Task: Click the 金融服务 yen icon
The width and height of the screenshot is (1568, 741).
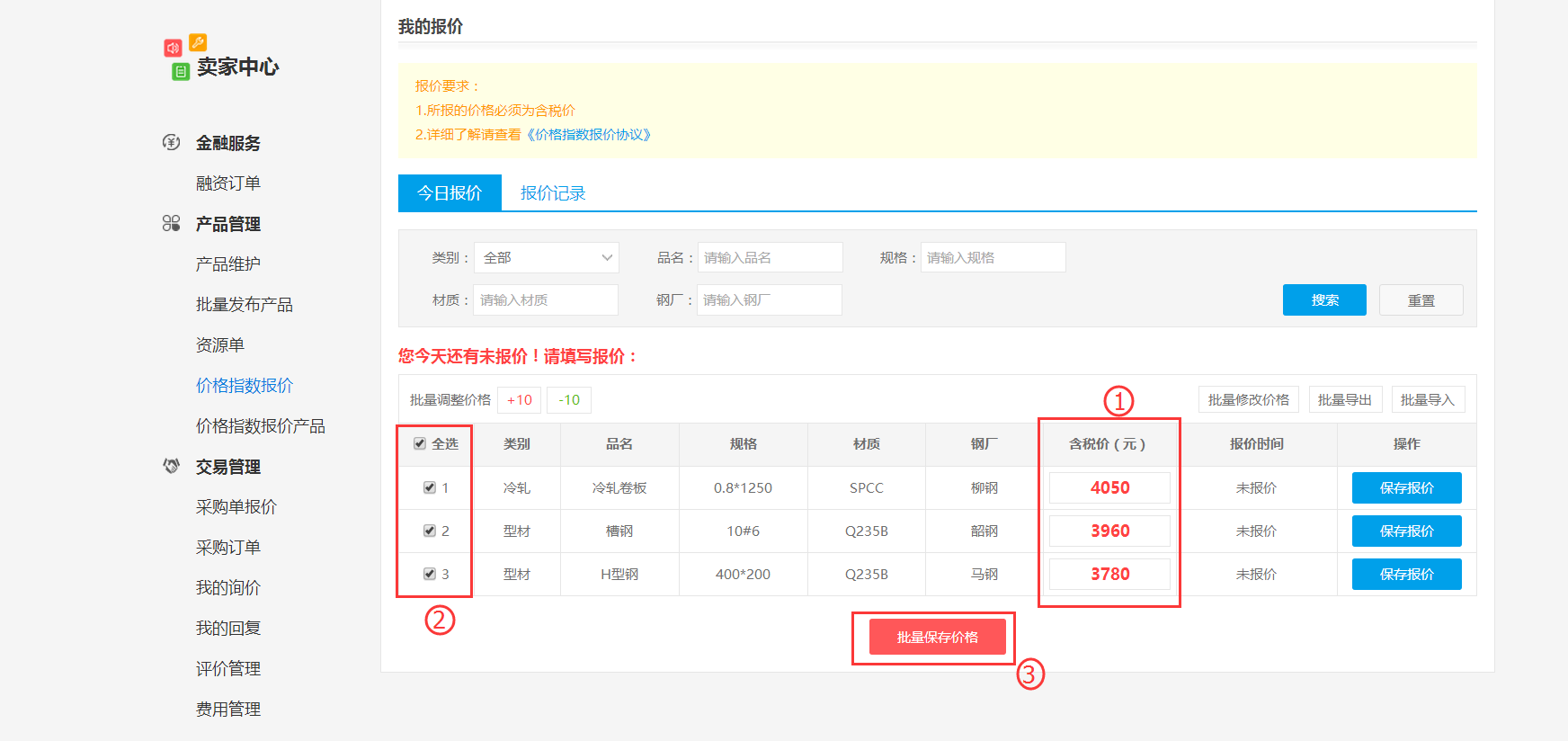Action: [x=171, y=142]
